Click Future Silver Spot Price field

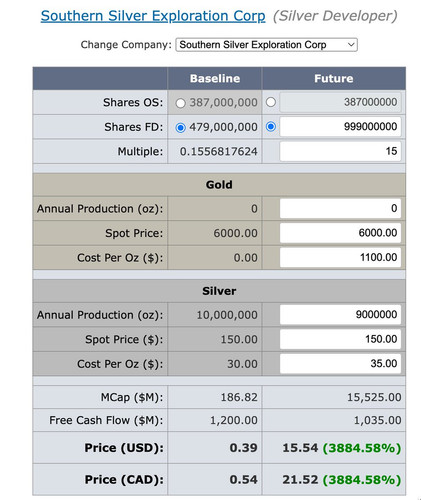tap(340, 339)
